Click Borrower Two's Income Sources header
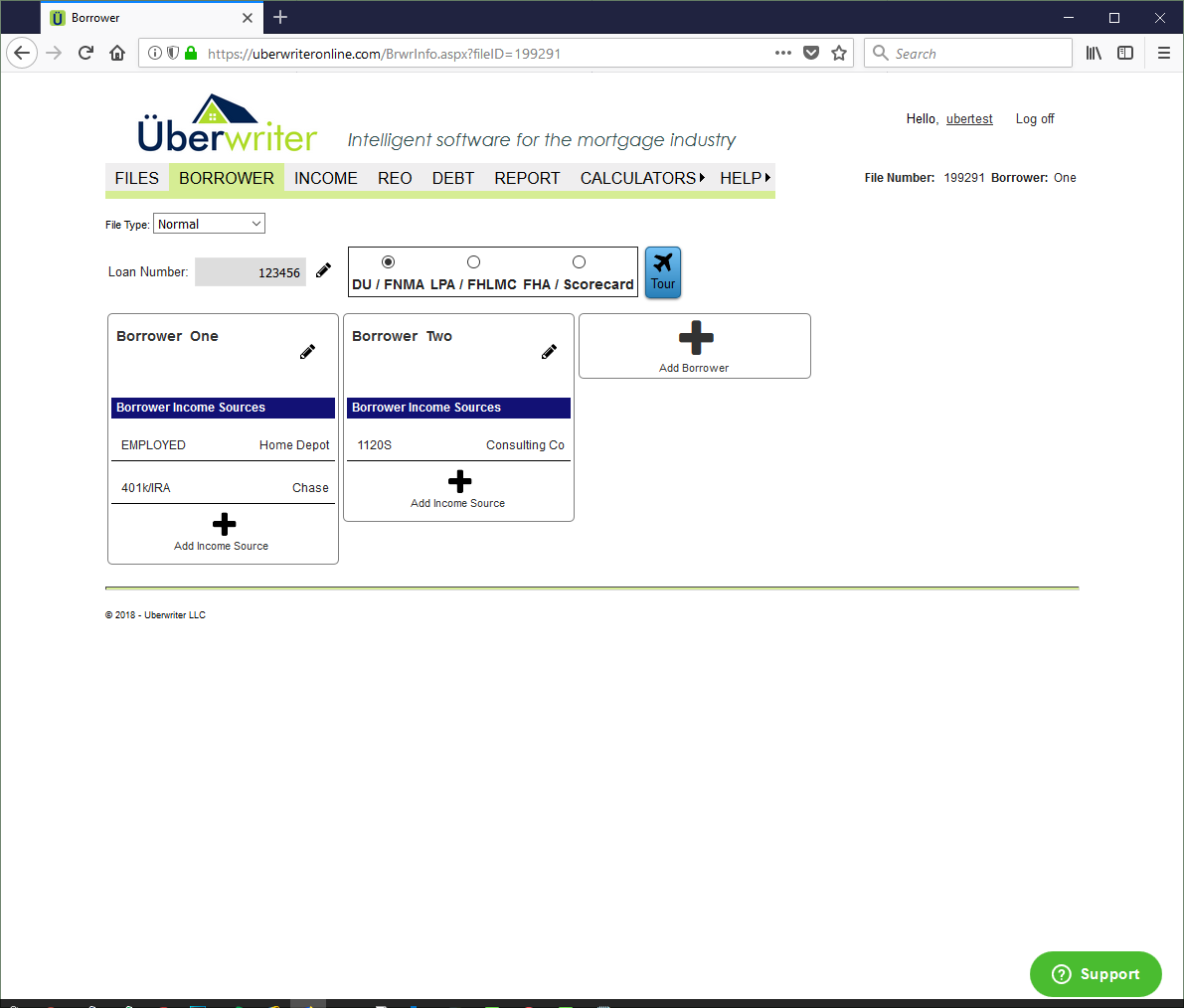Screen dimensions: 1184x1008 pos(459,408)
